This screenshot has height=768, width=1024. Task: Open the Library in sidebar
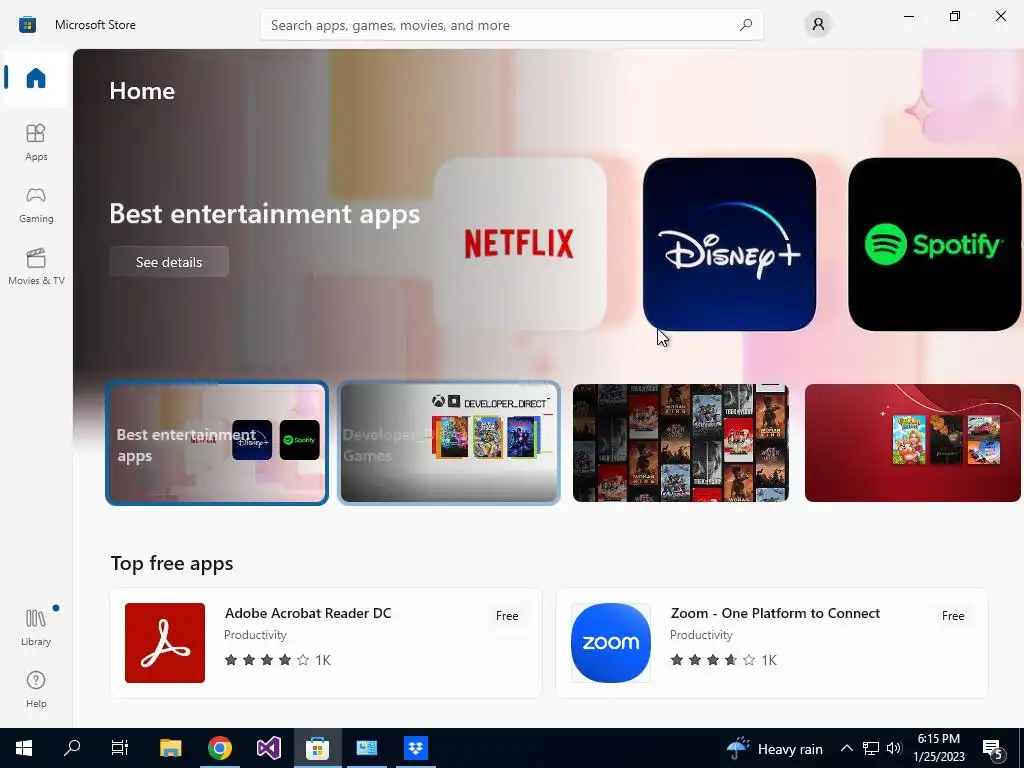coord(36,627)
